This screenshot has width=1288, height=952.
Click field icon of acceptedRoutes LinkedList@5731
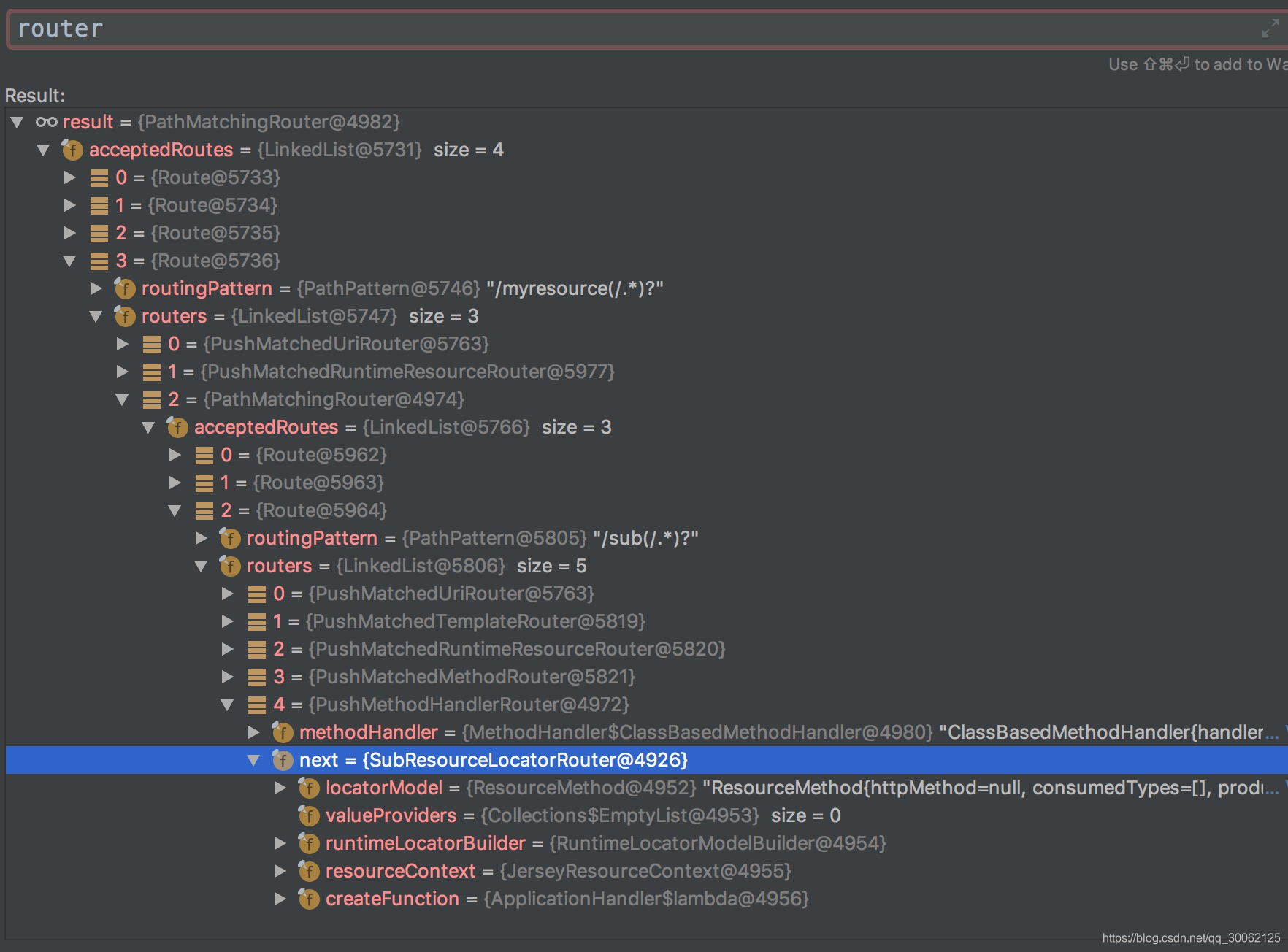pos(72,150)
